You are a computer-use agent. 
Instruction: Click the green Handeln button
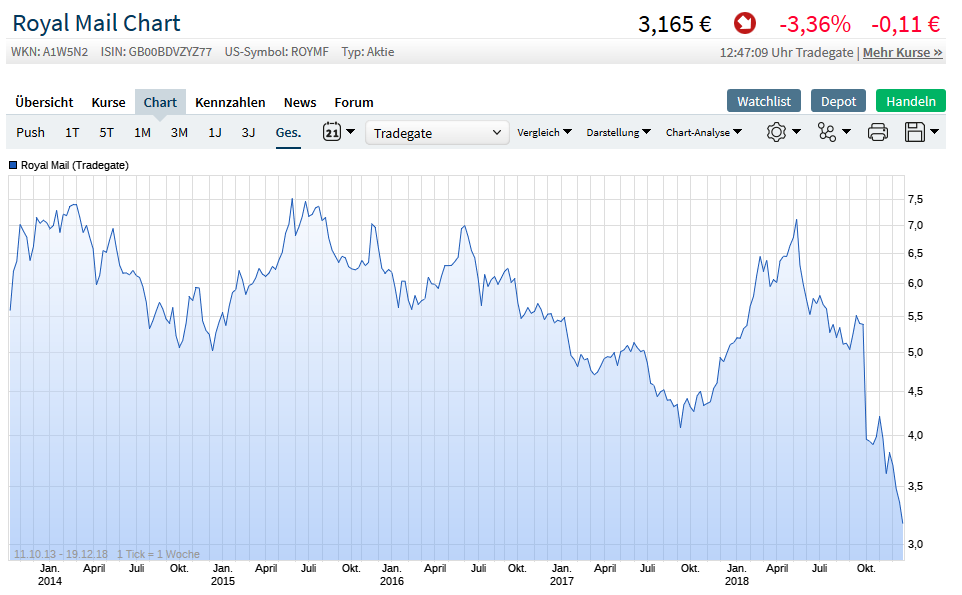pos(910,101)
